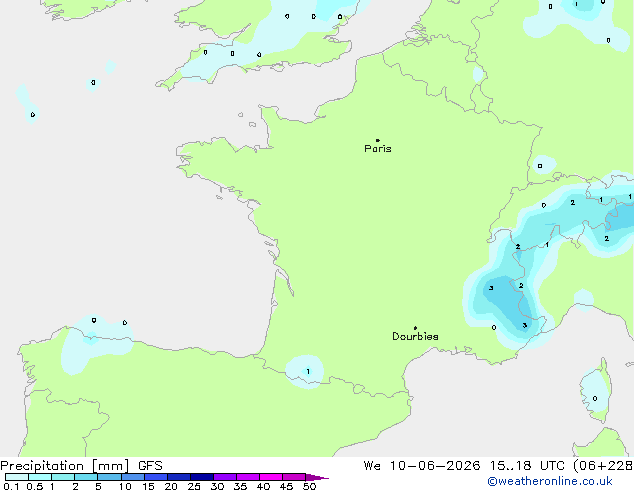Pick the 40–45 mm magenta legend swatch

[x=271, y=477]
